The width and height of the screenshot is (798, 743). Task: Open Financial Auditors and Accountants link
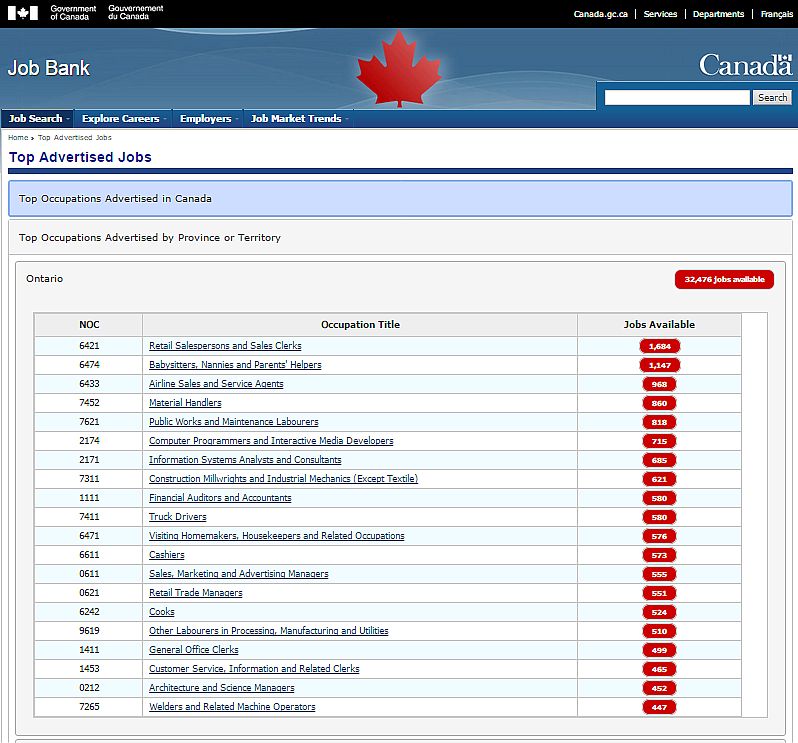(x=220, y=498)
